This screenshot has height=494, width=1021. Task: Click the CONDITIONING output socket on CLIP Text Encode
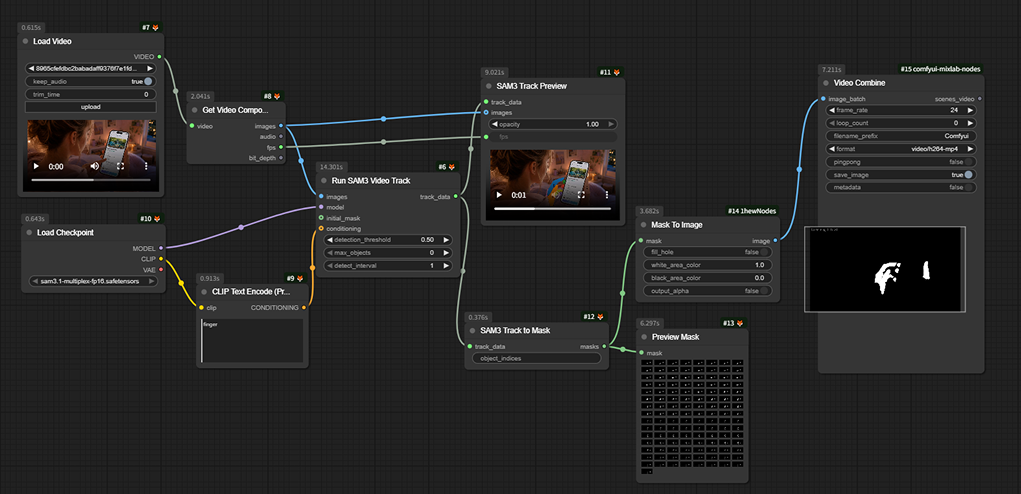[x=303, y=308]
